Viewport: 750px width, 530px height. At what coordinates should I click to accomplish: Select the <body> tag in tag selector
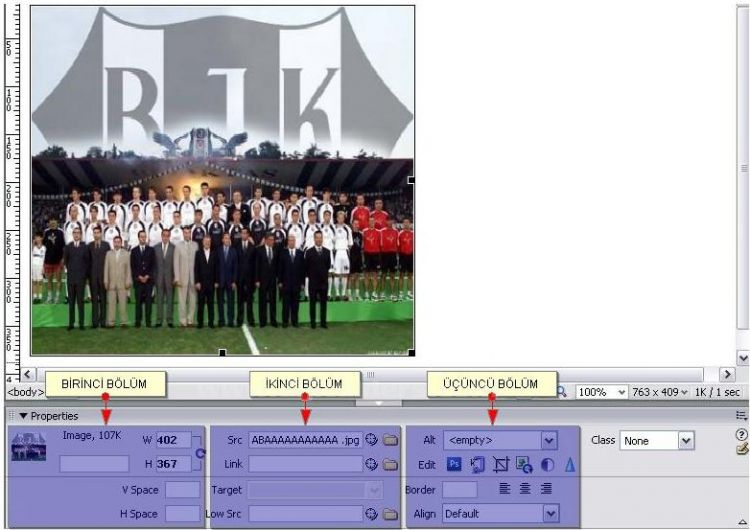(25, 392)
